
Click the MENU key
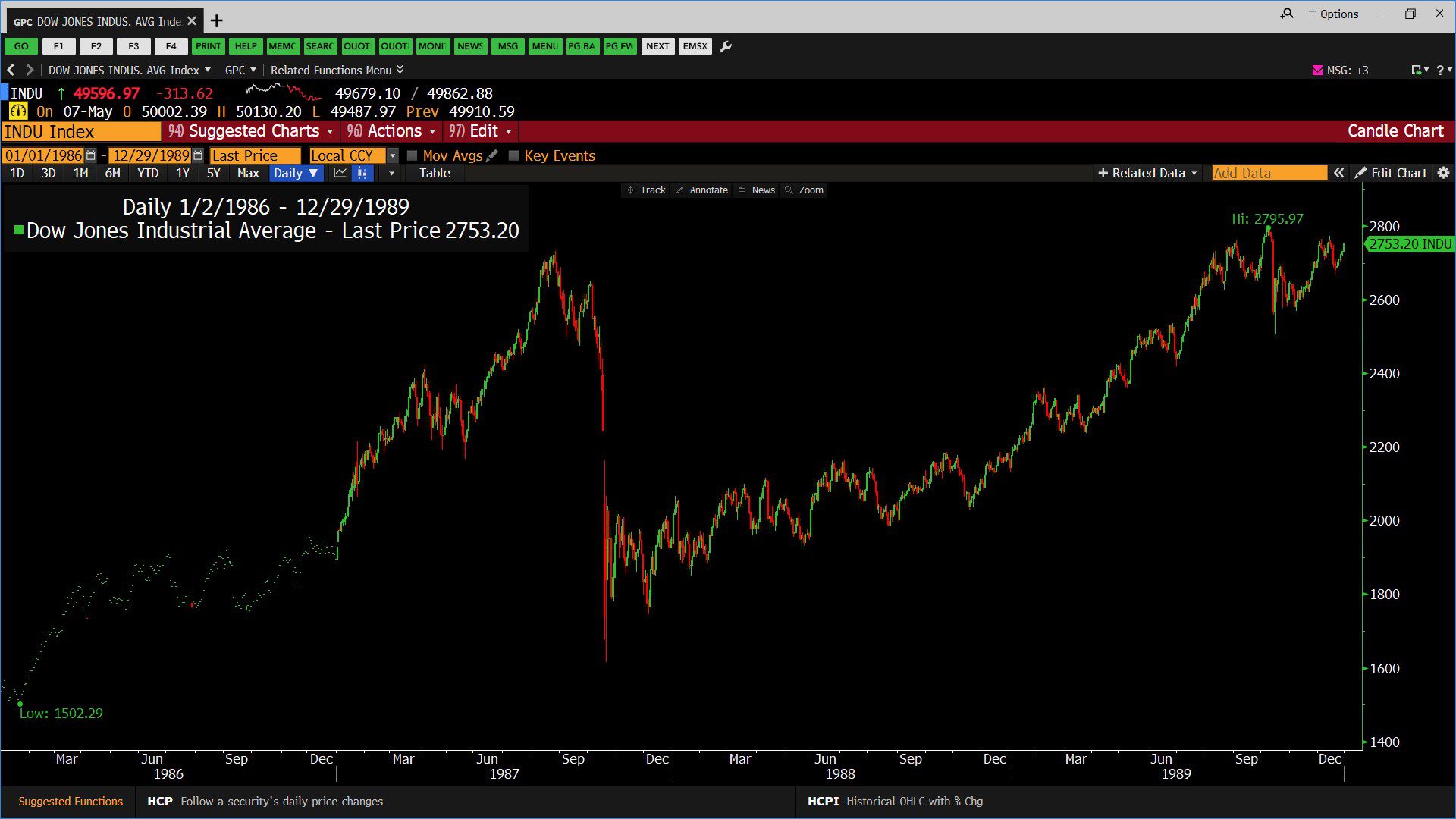[x=544, y=46]
